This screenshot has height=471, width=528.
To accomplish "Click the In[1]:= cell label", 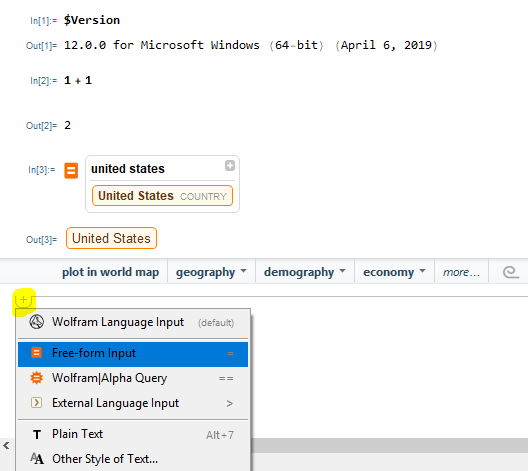I will (43, 21).
